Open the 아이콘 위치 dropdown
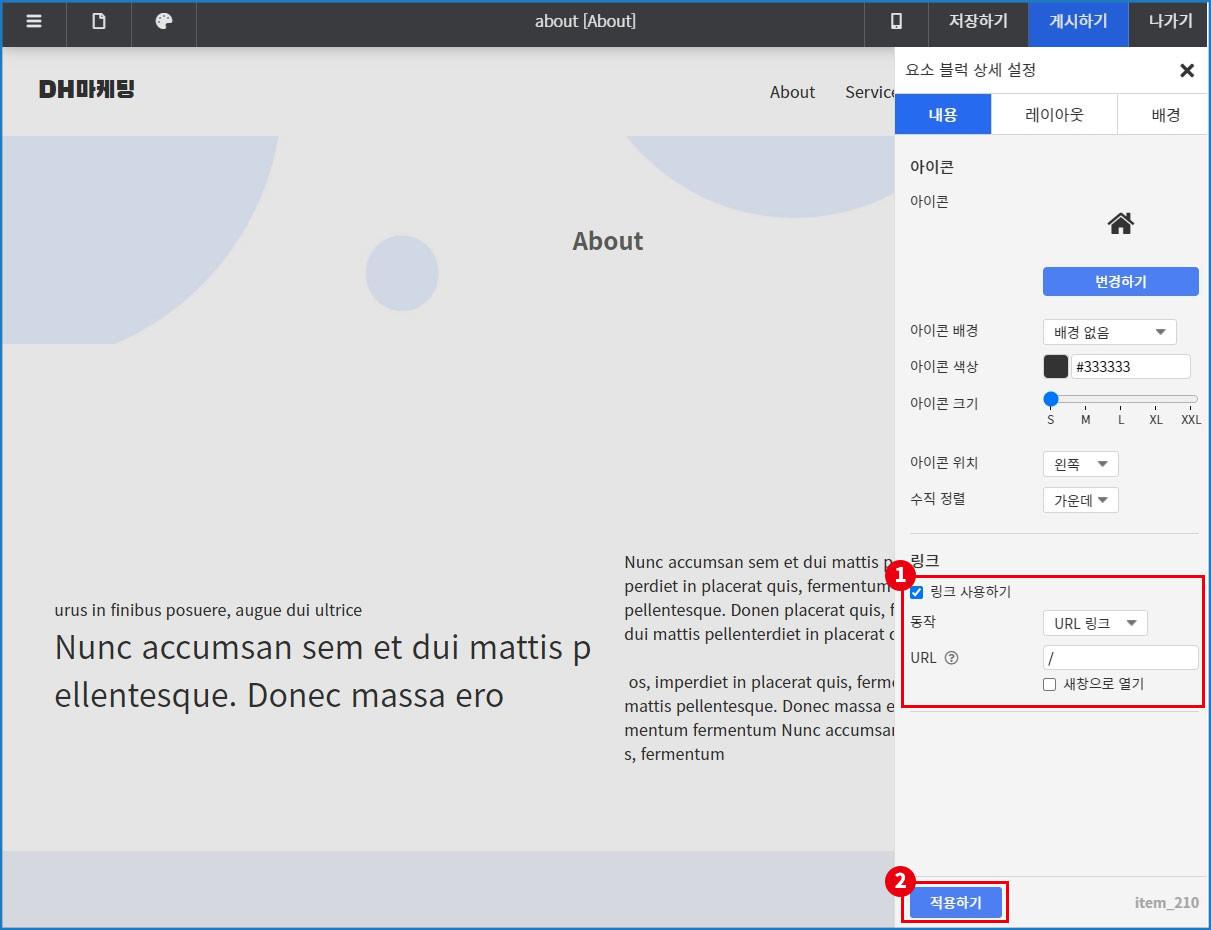This screenshot has height=930, width=1211. coord(1080,464)
